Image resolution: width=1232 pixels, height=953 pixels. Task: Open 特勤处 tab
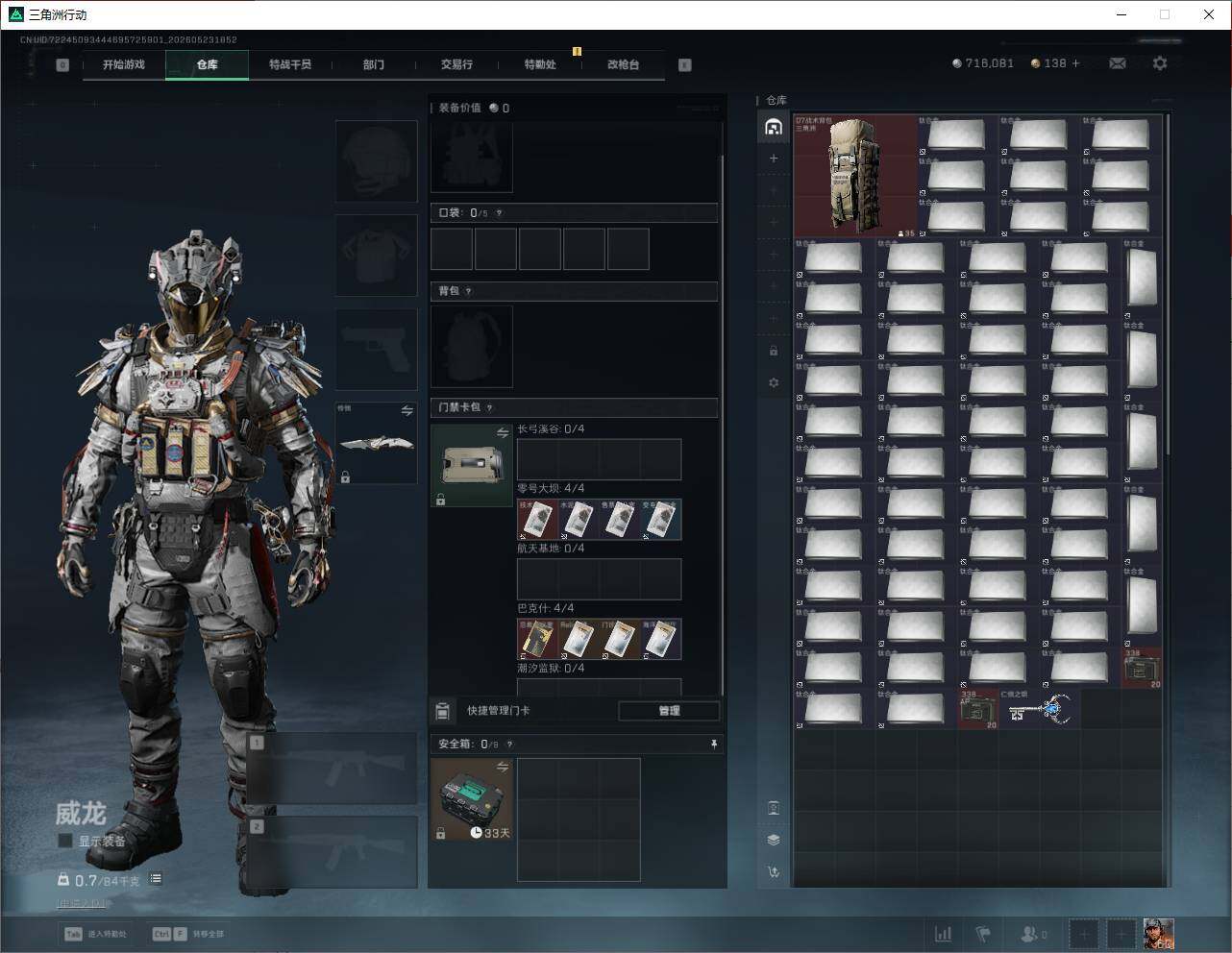(540, 64)
